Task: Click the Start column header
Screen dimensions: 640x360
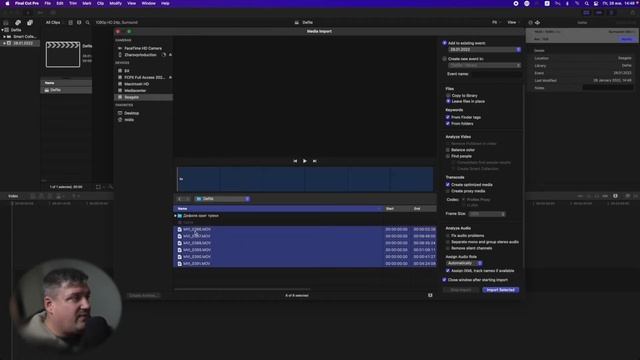Action: pyautogui.click(x=397, y=209)
